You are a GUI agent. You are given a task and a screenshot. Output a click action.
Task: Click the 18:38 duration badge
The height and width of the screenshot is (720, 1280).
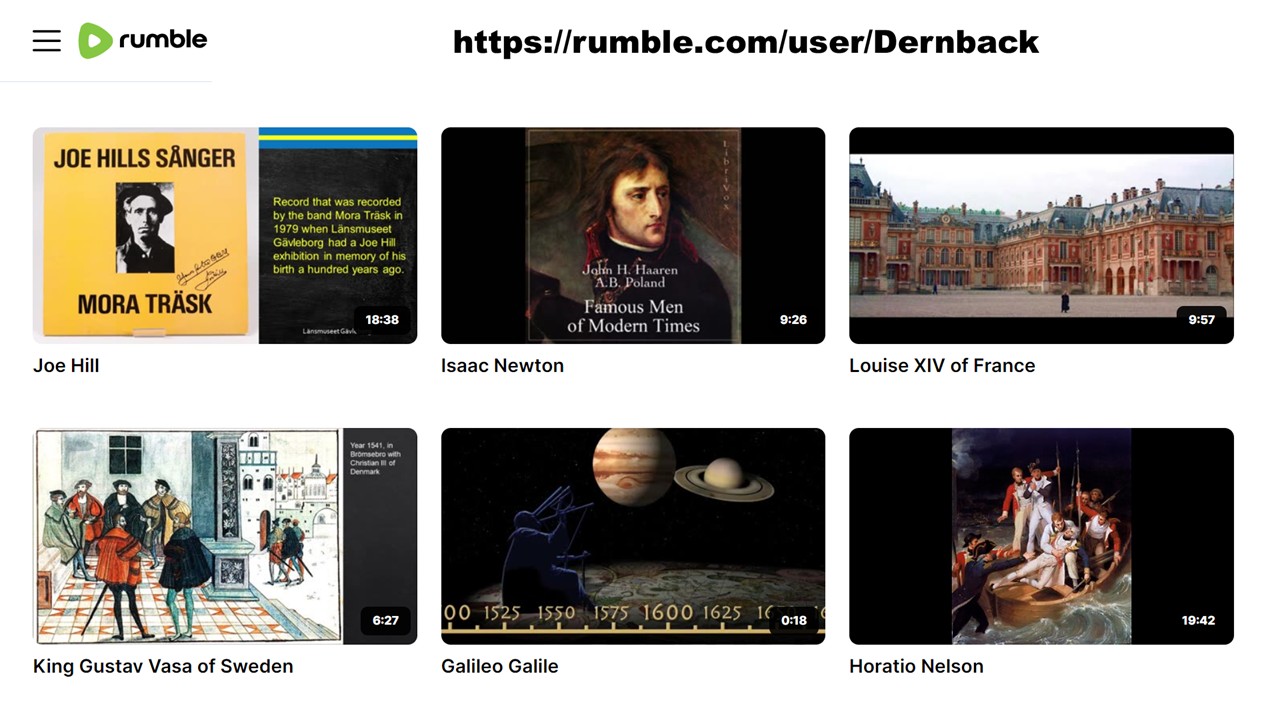[382, 320]
